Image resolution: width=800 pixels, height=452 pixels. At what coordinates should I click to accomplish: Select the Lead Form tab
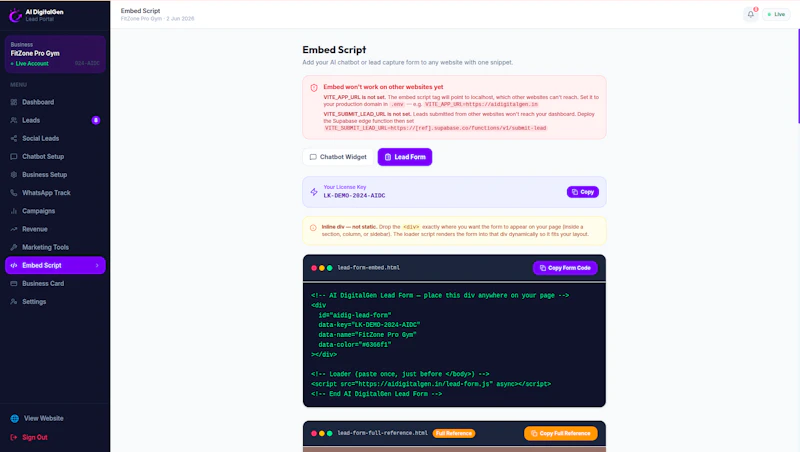pos(405,157)
